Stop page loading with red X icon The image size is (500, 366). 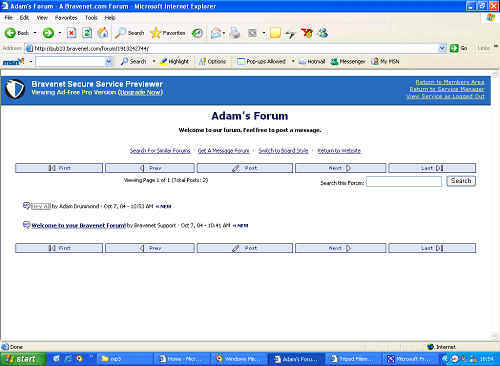[x=71, y=33]
